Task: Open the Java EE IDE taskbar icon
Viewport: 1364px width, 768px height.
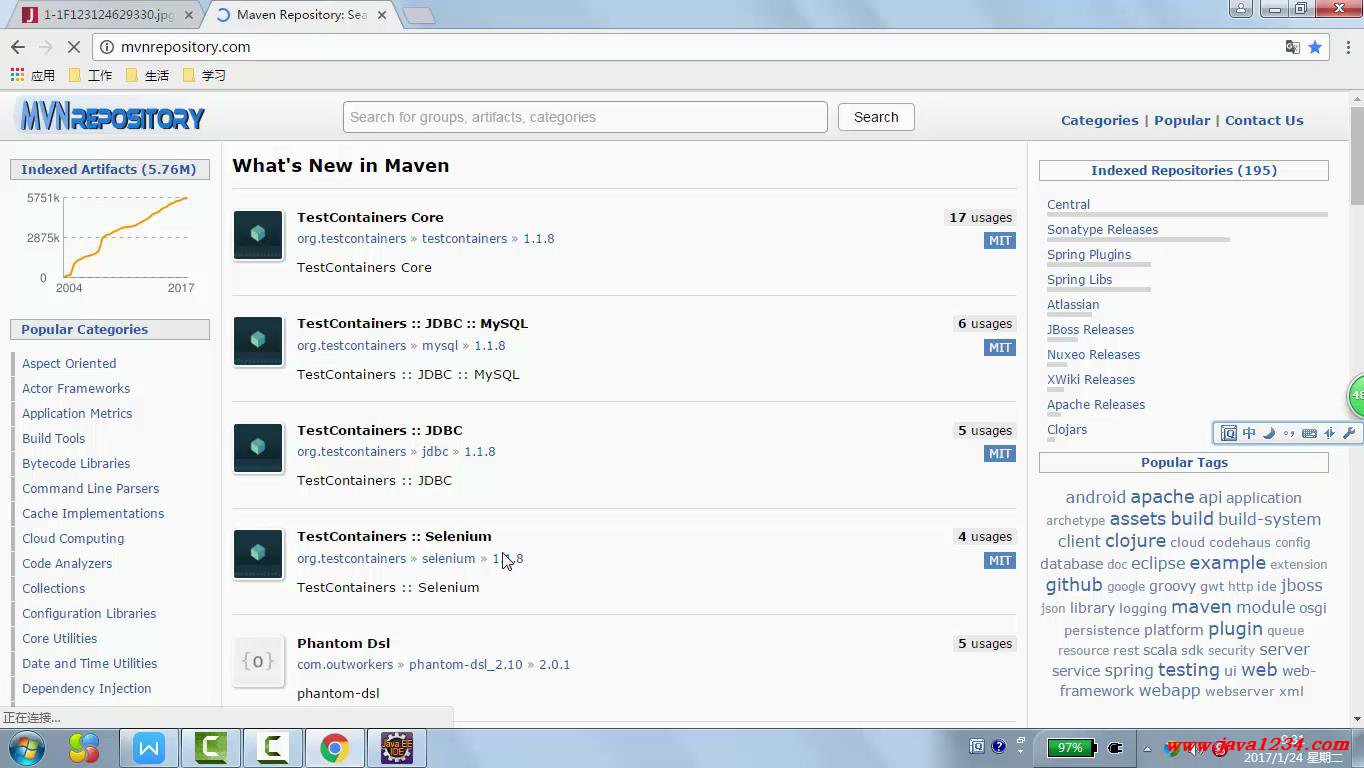Action: click(397, 748)
